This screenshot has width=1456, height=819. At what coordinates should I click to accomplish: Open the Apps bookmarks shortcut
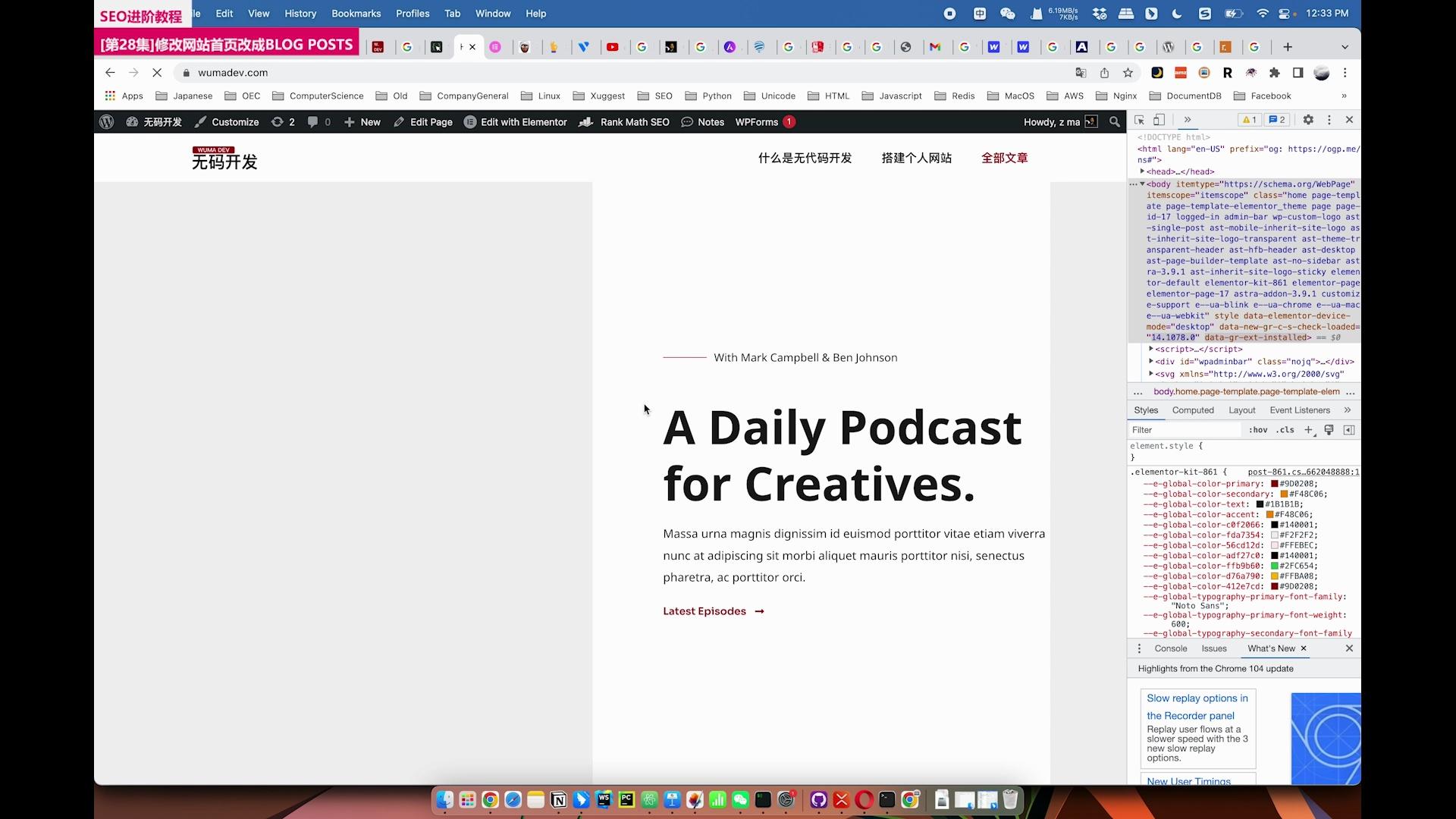124,96
